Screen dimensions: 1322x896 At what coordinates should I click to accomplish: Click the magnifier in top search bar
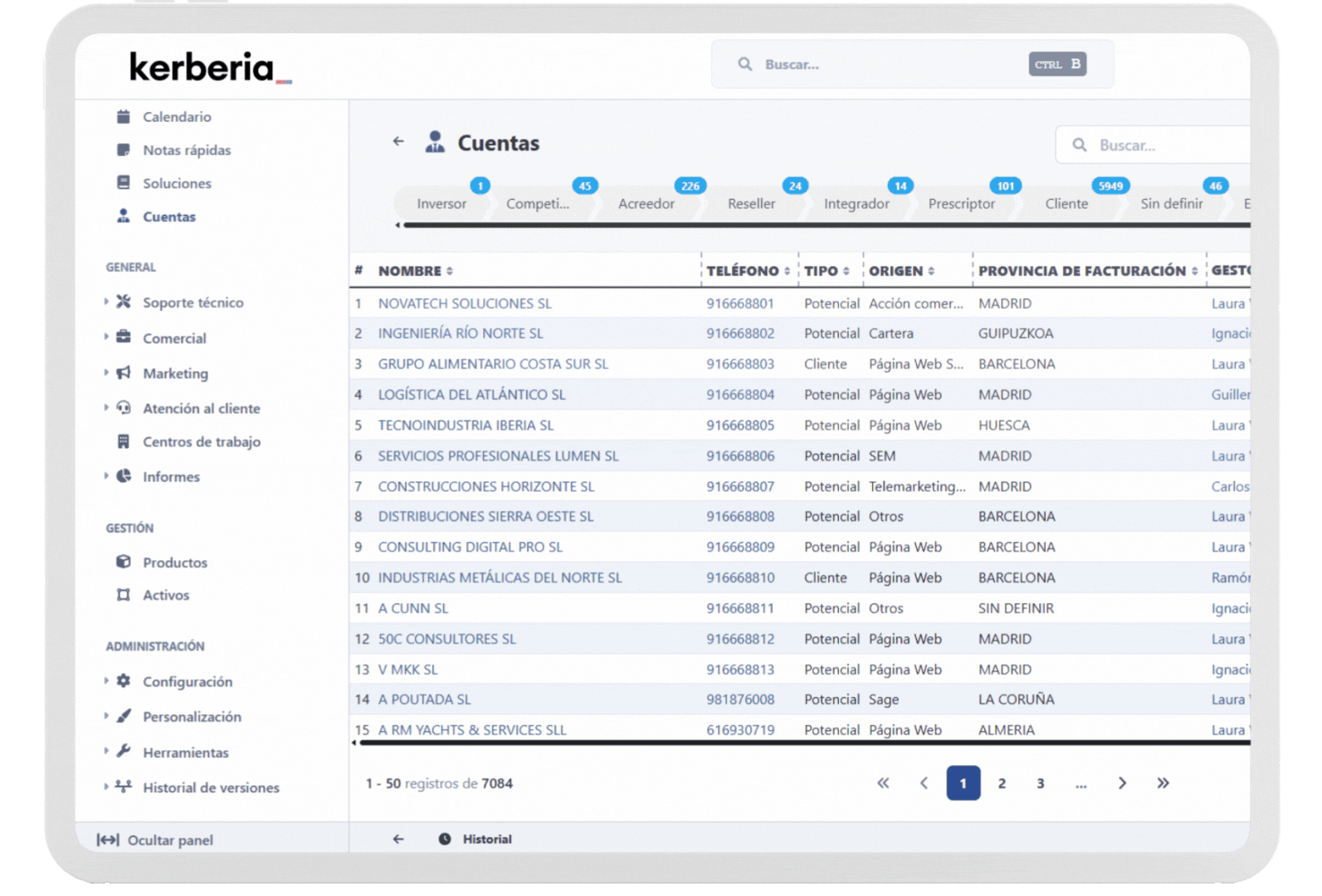click(745, 64)
